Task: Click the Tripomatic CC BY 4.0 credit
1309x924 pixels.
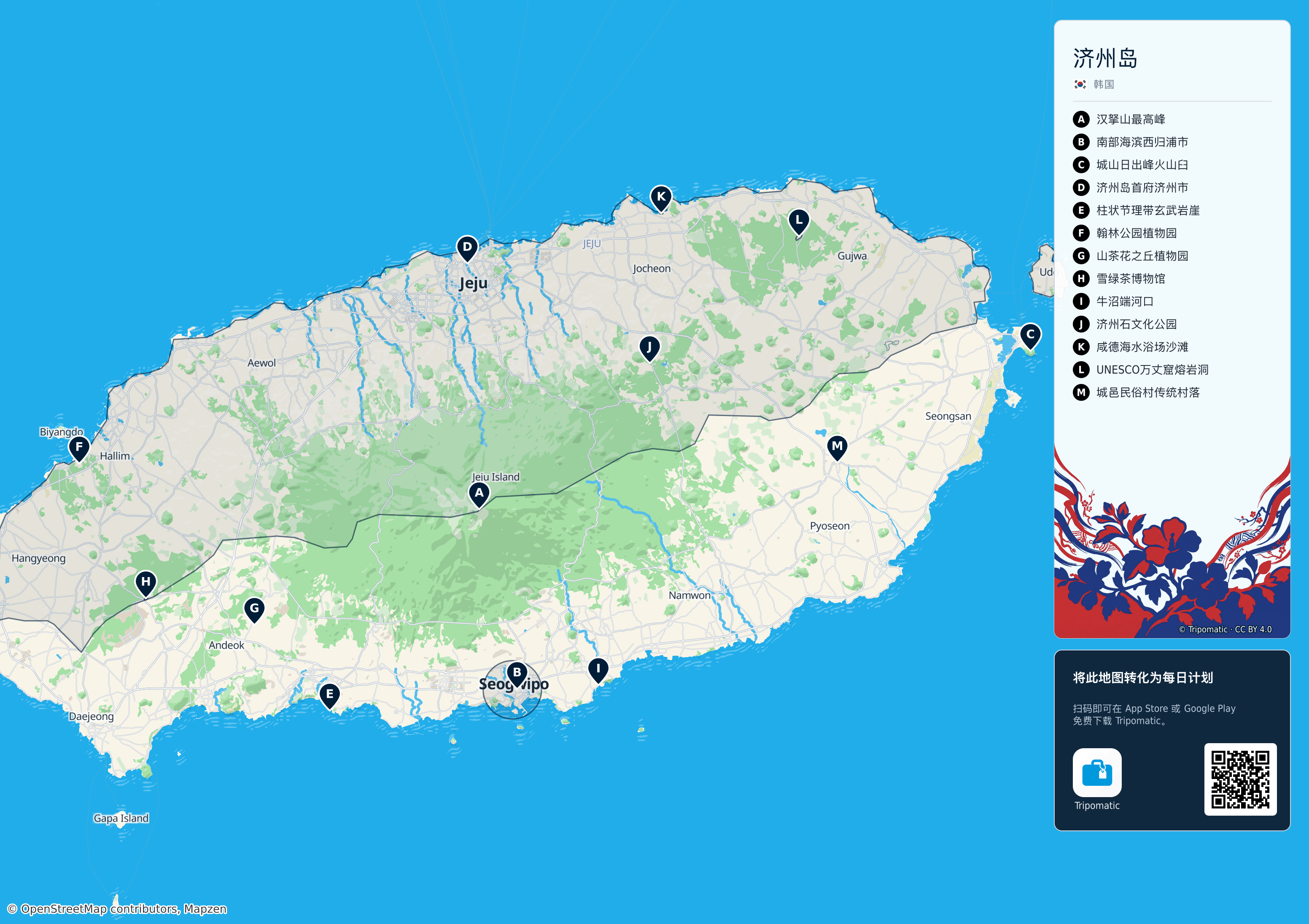Action: click(1225, 629)
